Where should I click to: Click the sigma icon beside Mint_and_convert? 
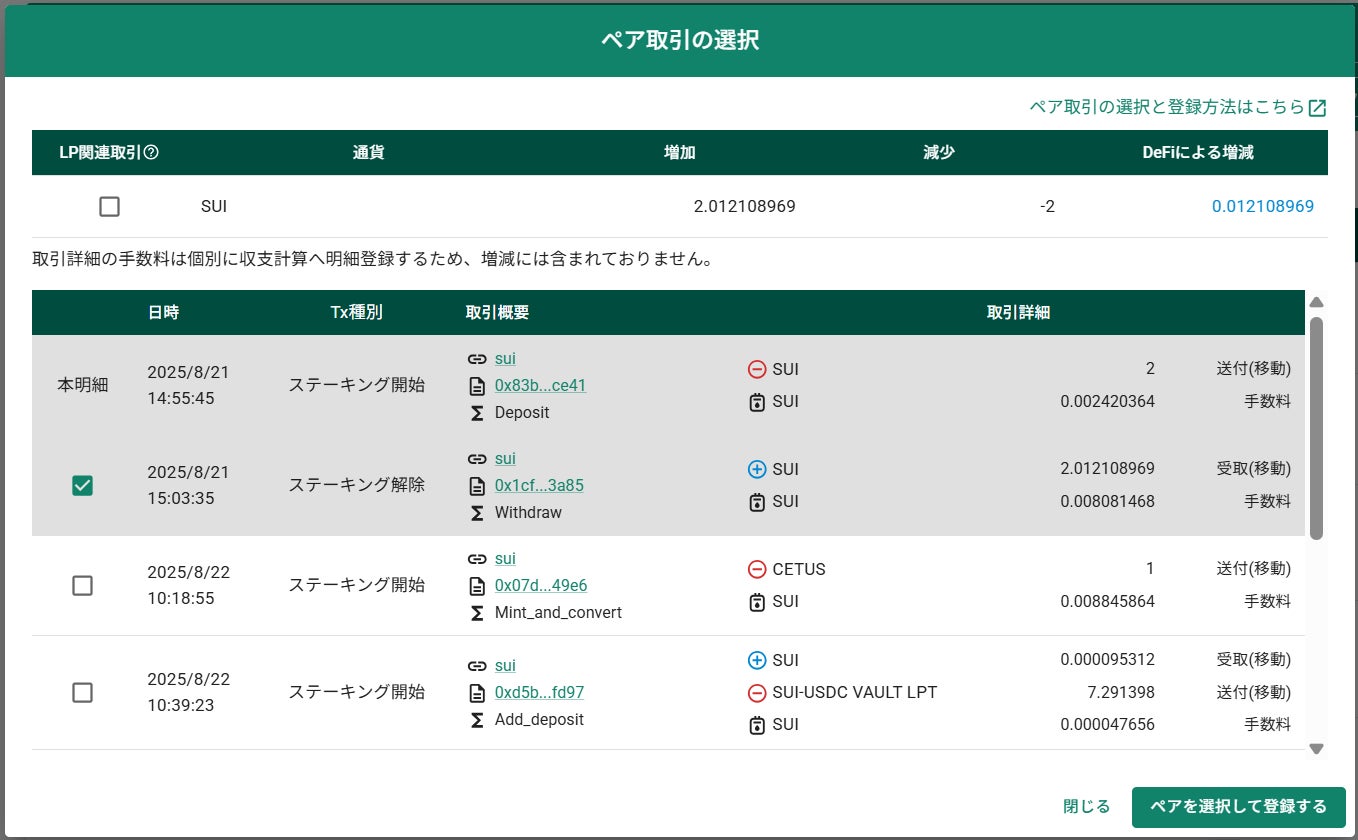(477, 612)
